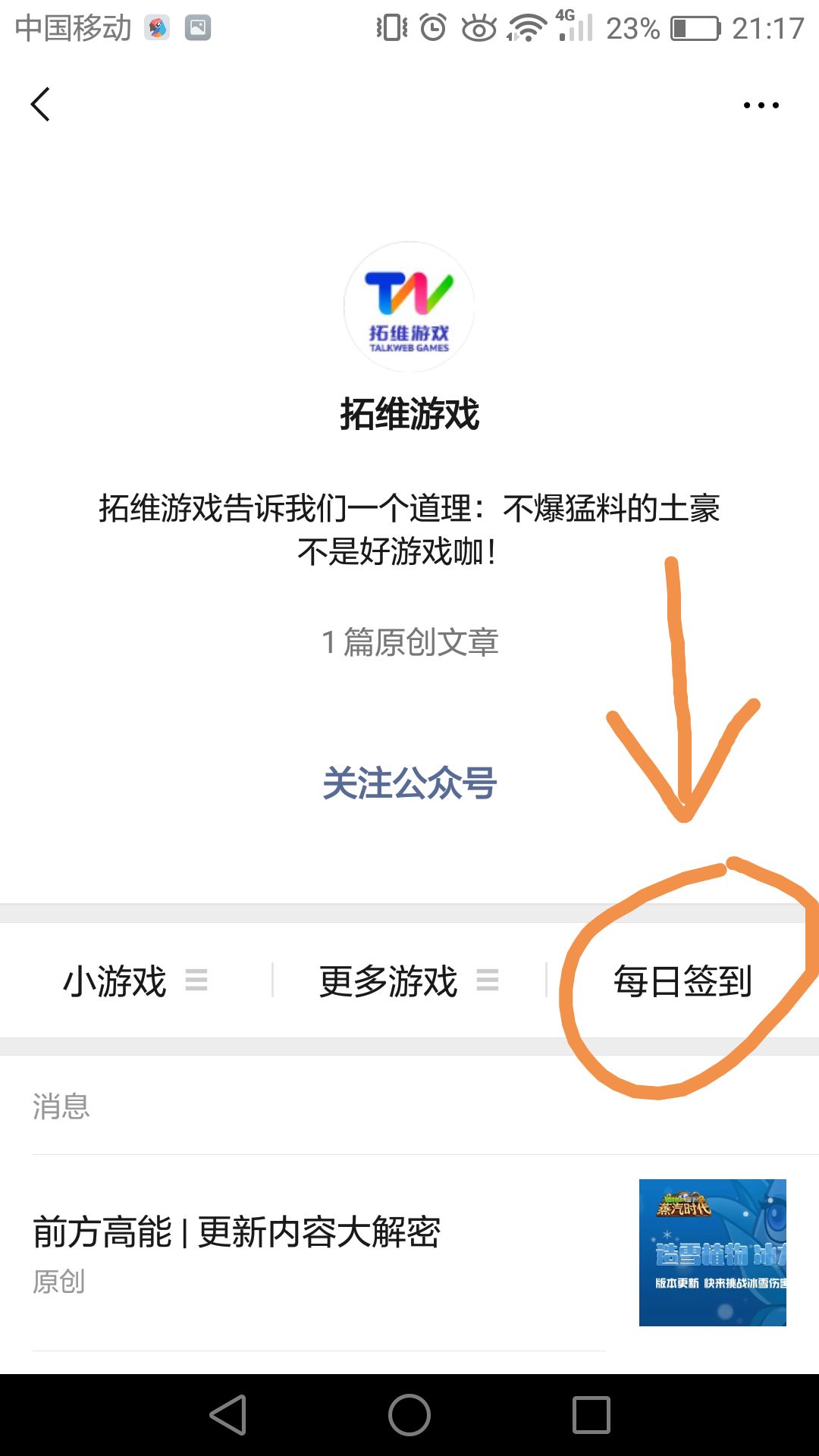Open the 每日签到 menu item

682,981
